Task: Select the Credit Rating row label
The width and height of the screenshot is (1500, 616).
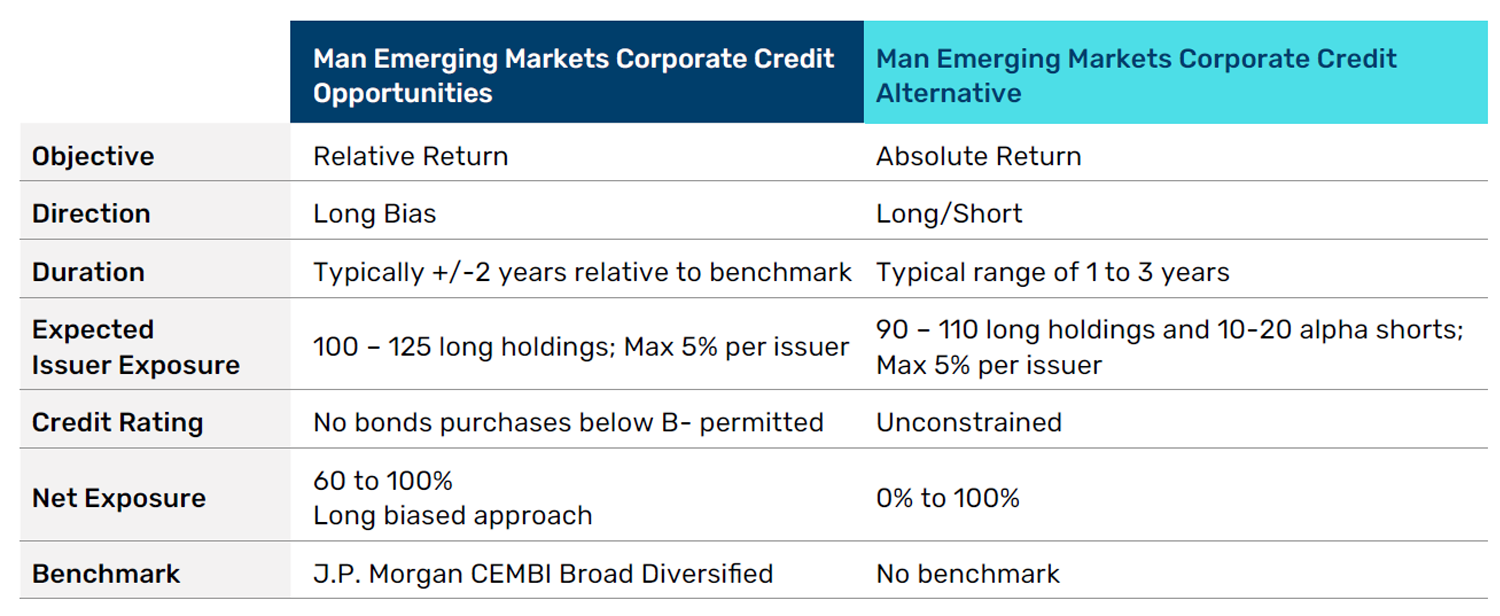Action: point(117,423)
